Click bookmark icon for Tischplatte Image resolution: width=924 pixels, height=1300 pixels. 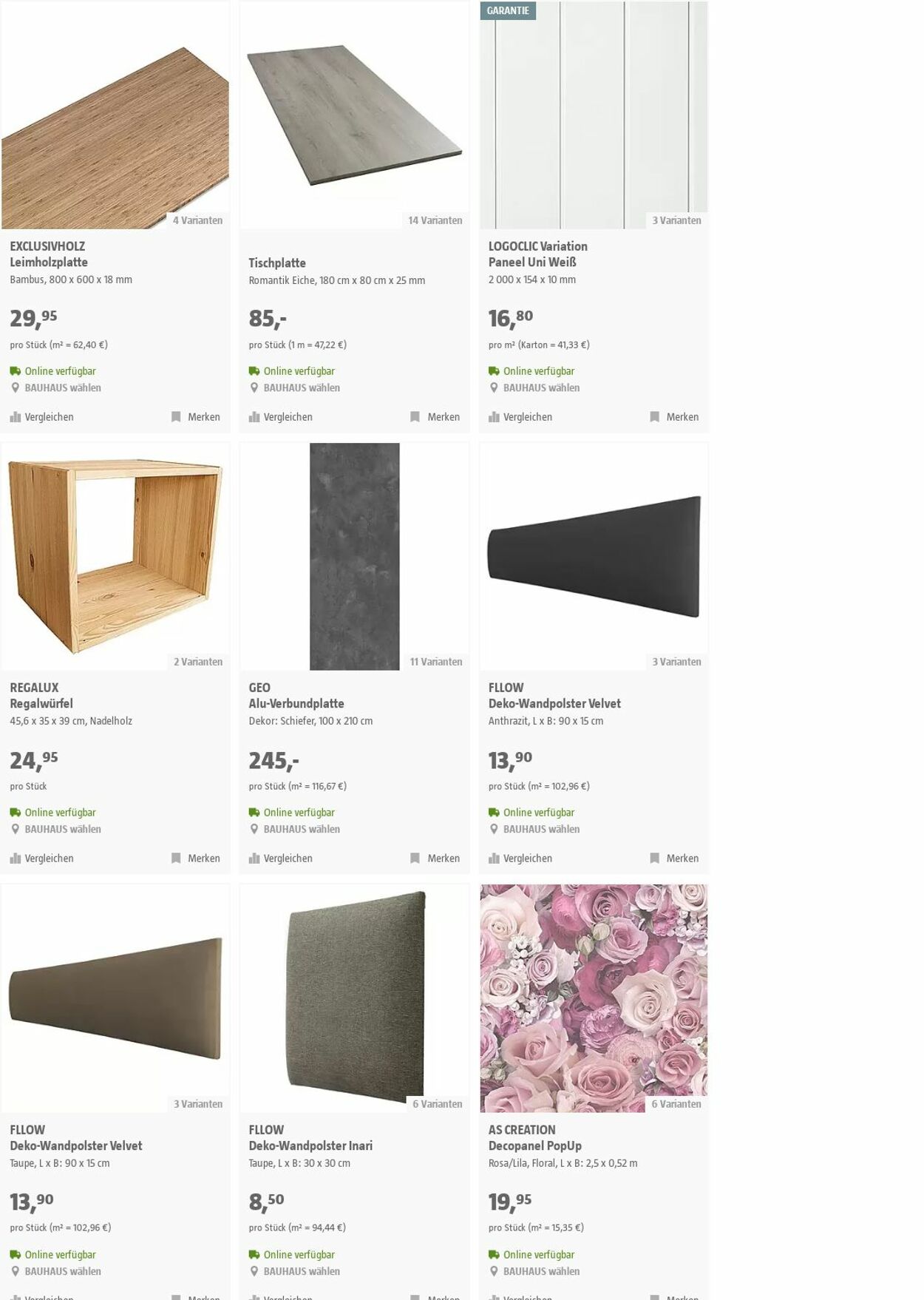415,417
